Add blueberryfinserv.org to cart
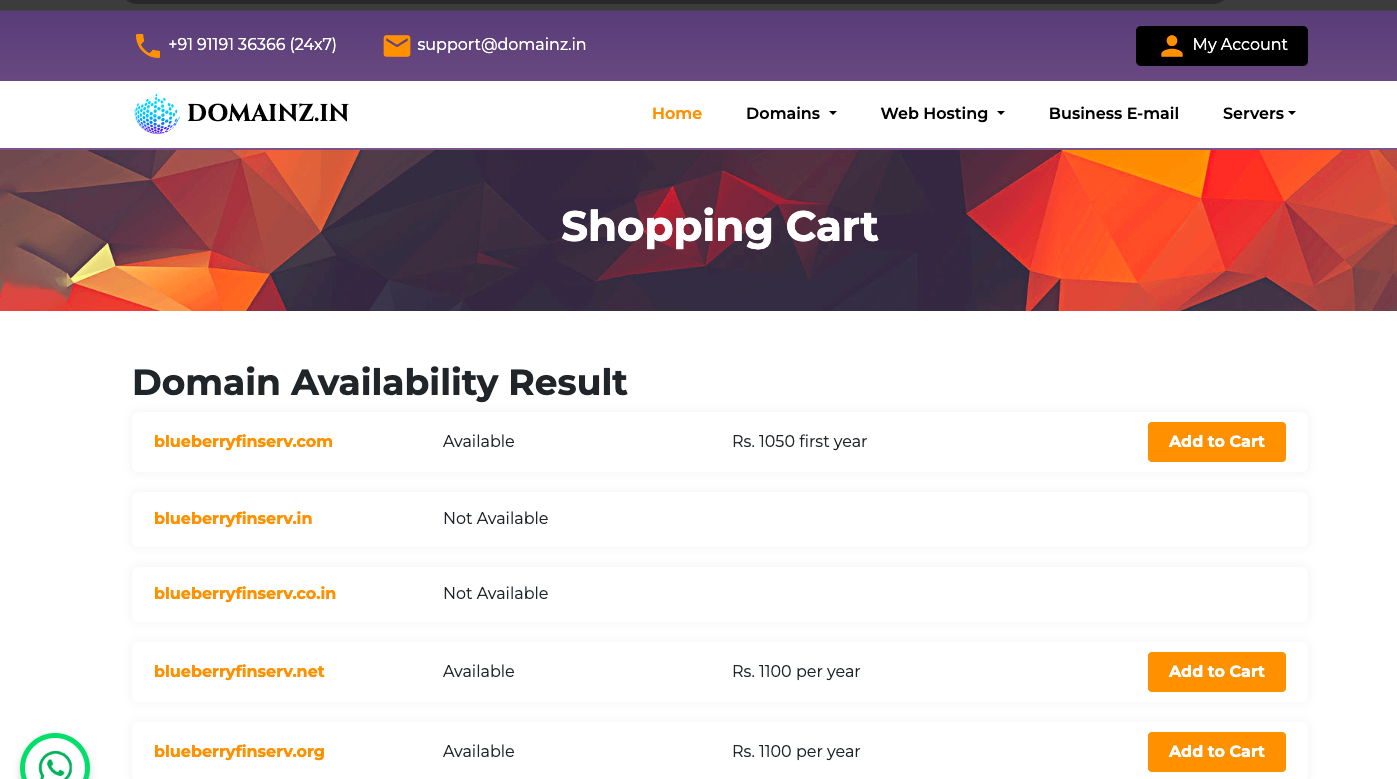 click(1216, 752)
